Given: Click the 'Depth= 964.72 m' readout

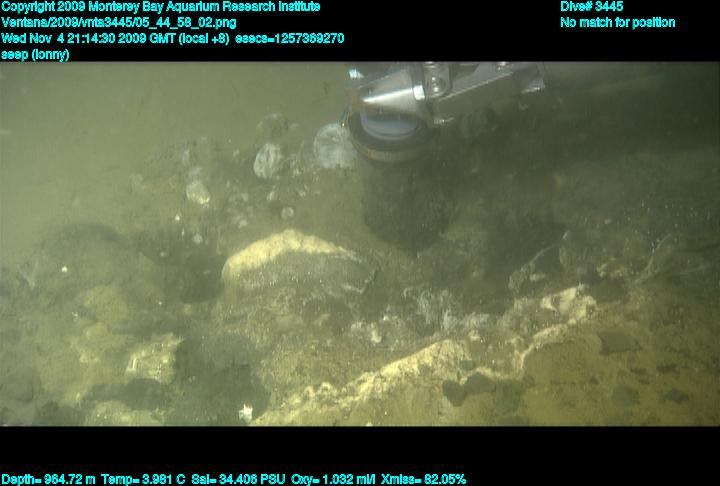Looking at the screenshot, I should 48,479.
